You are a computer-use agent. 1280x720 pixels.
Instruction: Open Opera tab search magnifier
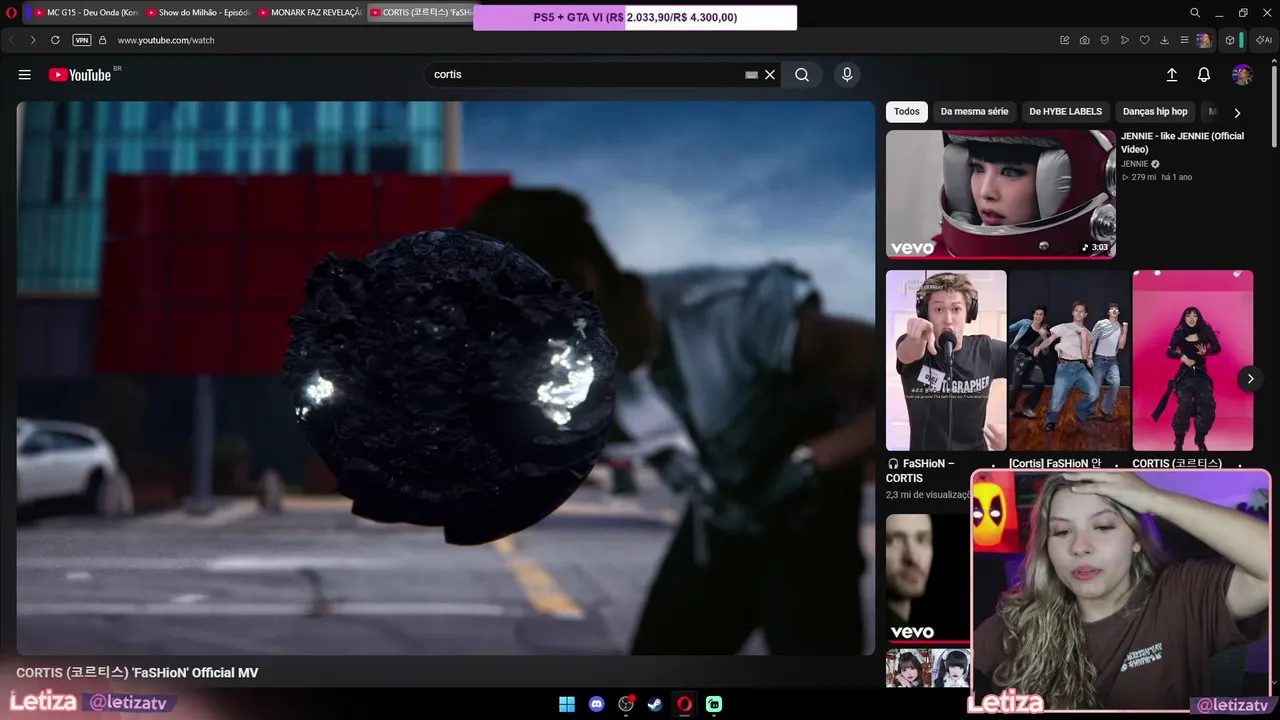pos(1195,13)
